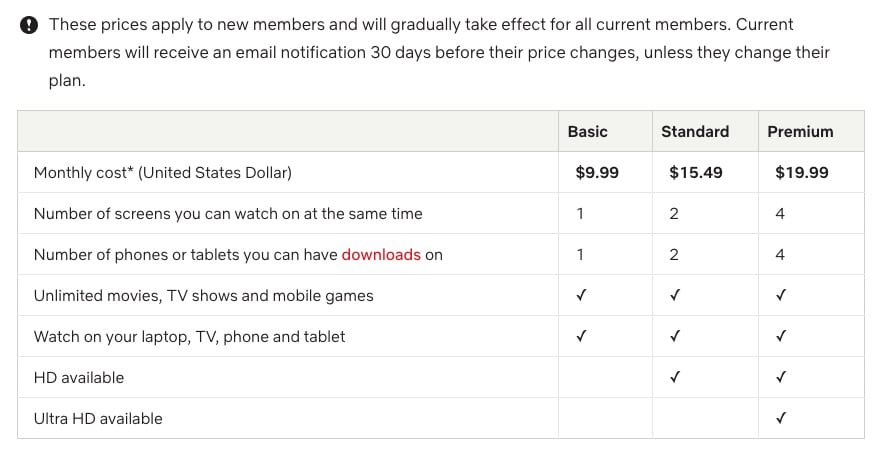Click the Basic plan $9.99 price
The height and width of the screenshot is (471, 883).
(x=597, y=173)
